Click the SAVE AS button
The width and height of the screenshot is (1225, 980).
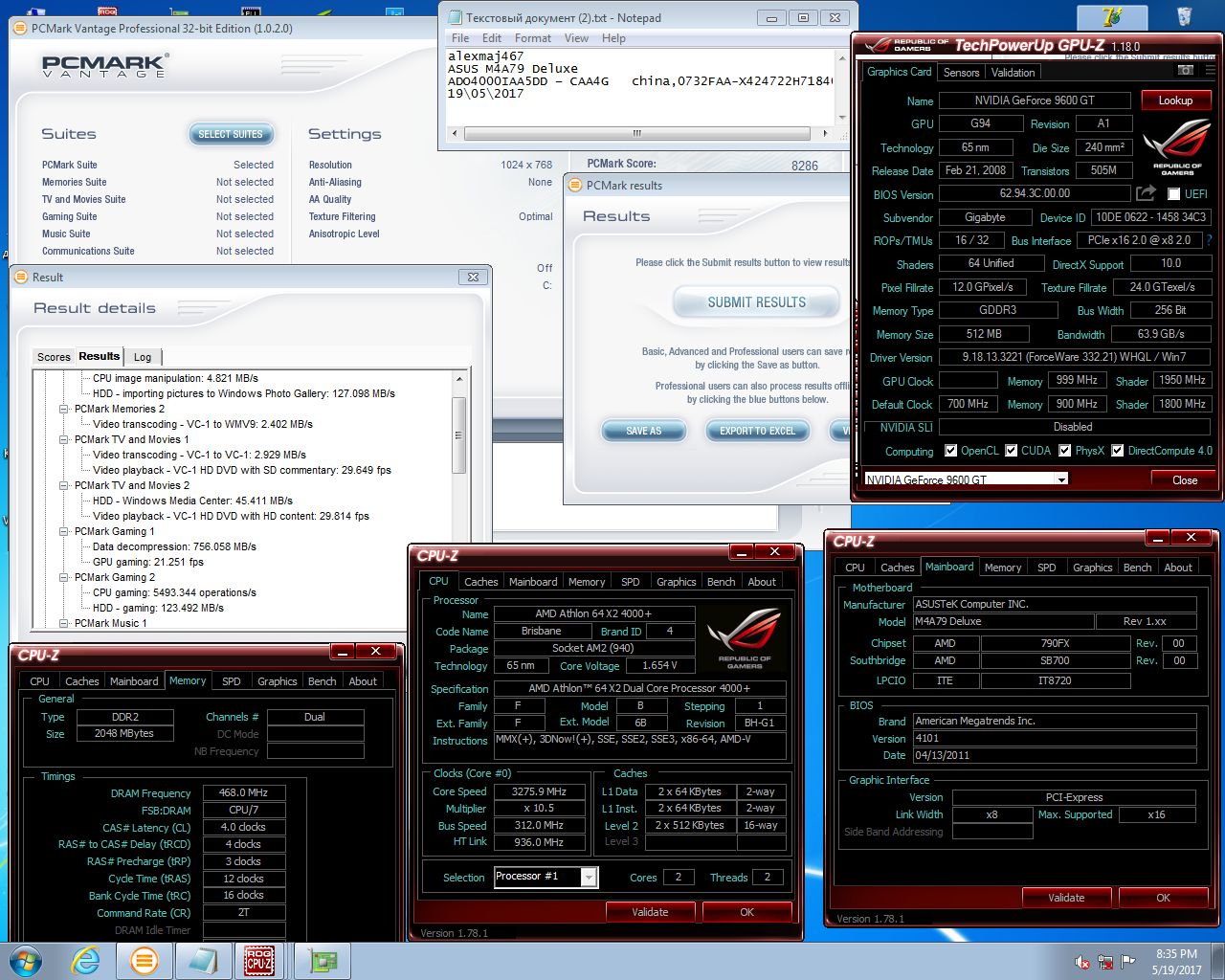click(x=643, y=431)
